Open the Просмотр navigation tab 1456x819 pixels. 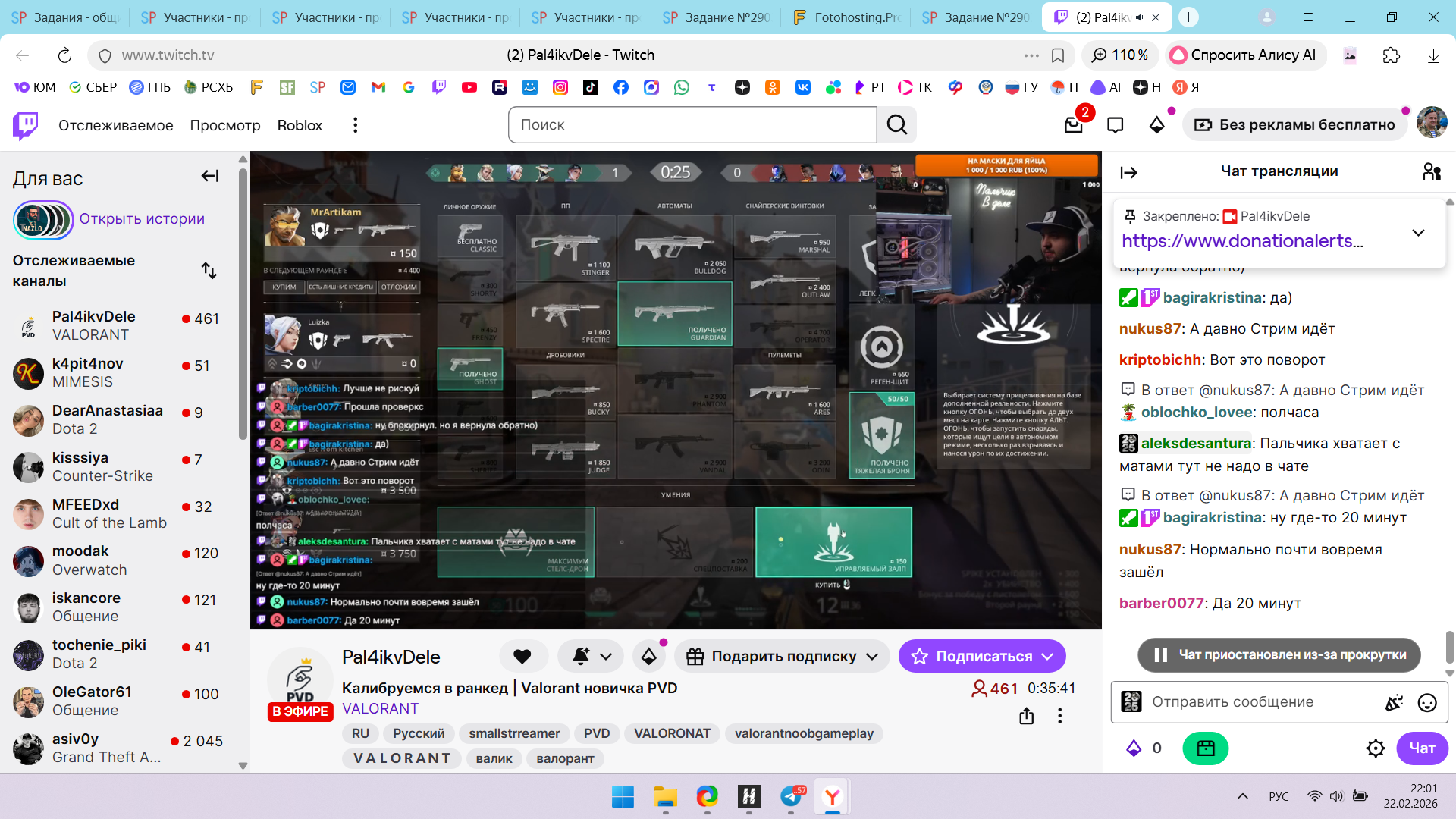(224, 125)
